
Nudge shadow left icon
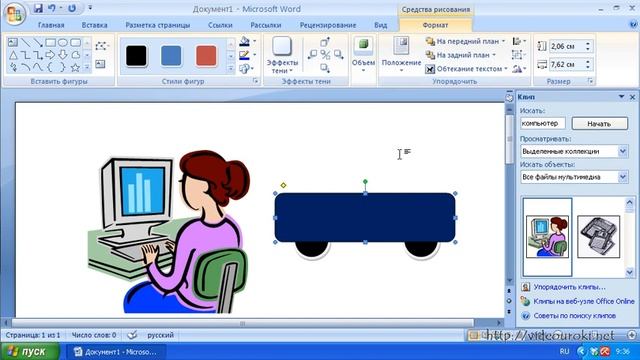click(312, 54)
